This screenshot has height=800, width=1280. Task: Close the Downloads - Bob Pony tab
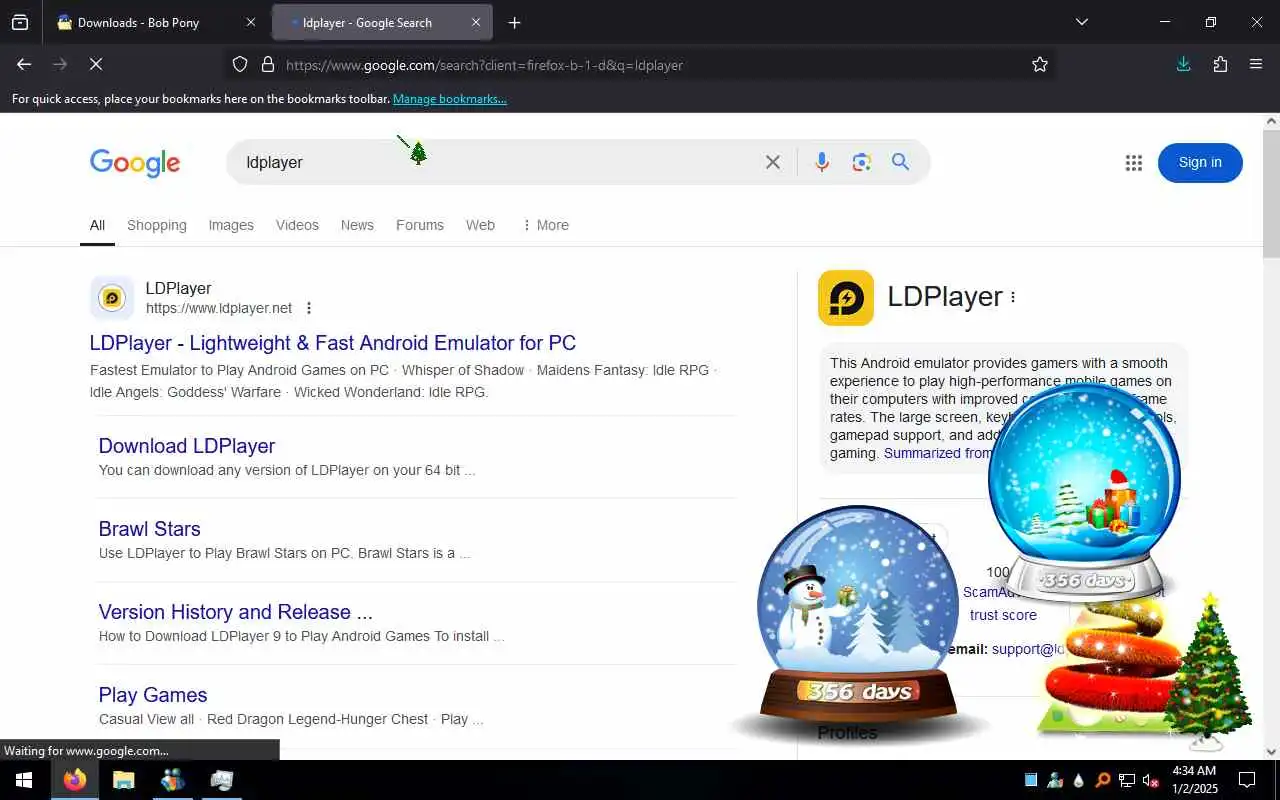[250, 22]
